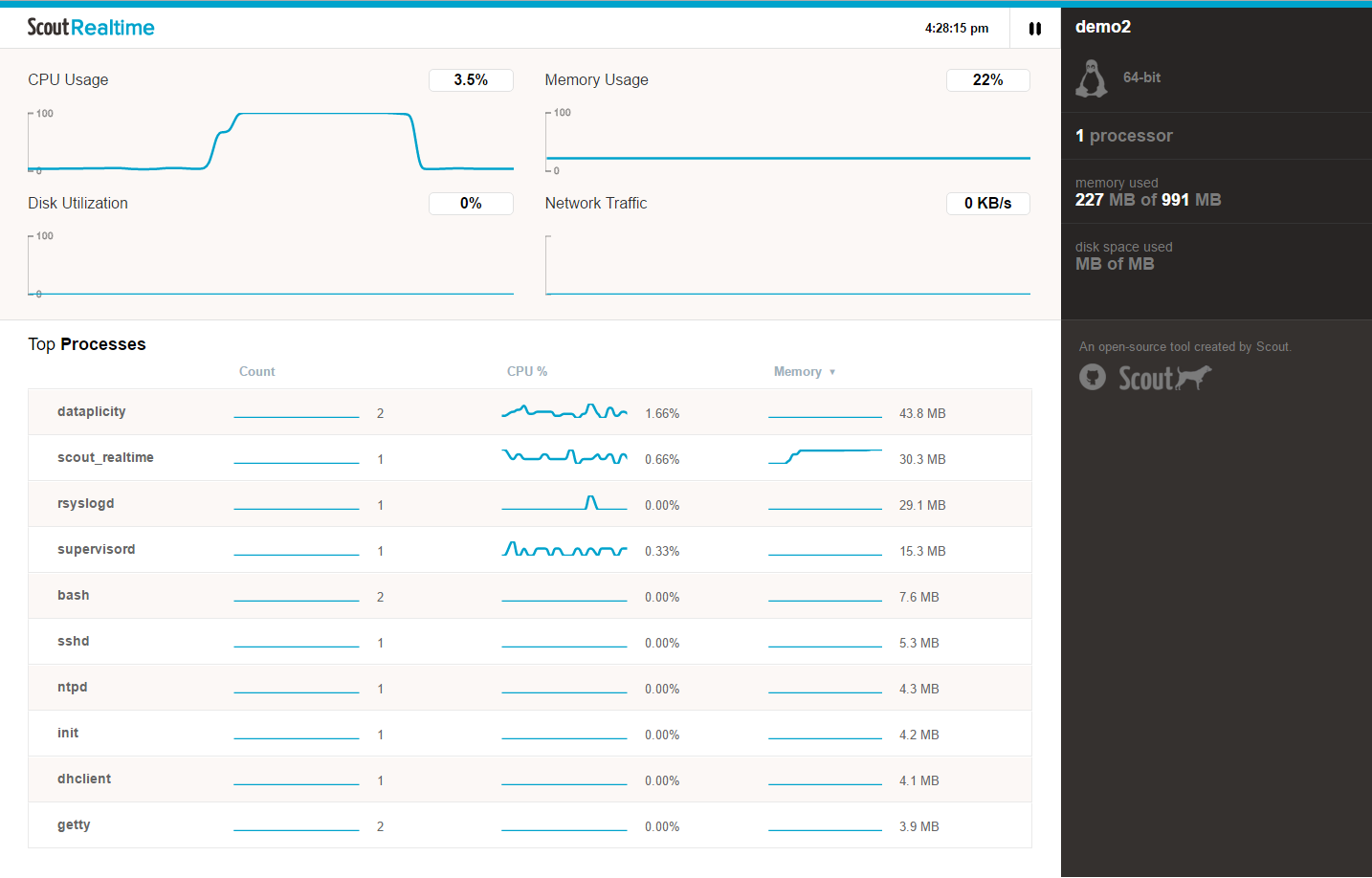Select the scout_realtime process name
Viewport: 1372px width, 878px height.
(105, 457)
